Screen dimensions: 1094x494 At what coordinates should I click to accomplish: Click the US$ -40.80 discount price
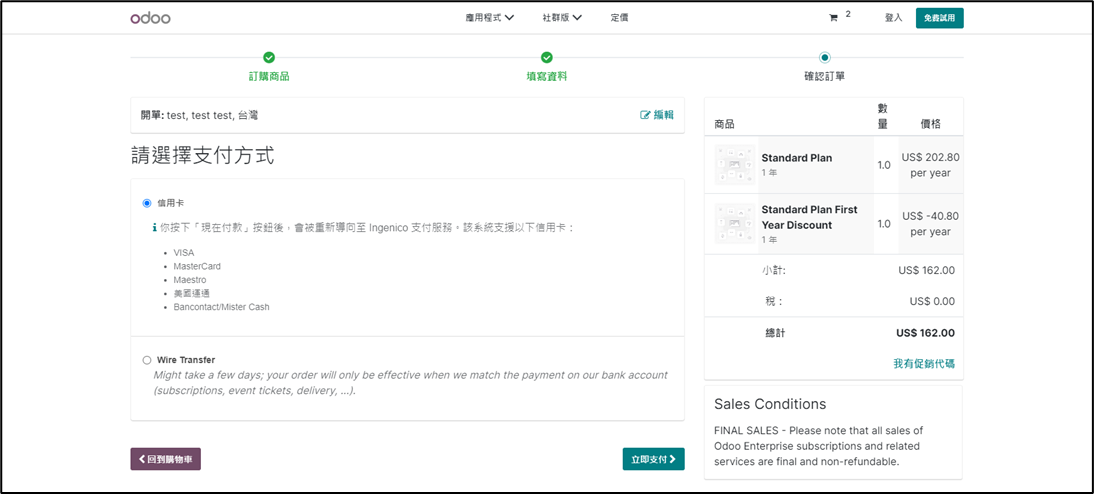931,216
